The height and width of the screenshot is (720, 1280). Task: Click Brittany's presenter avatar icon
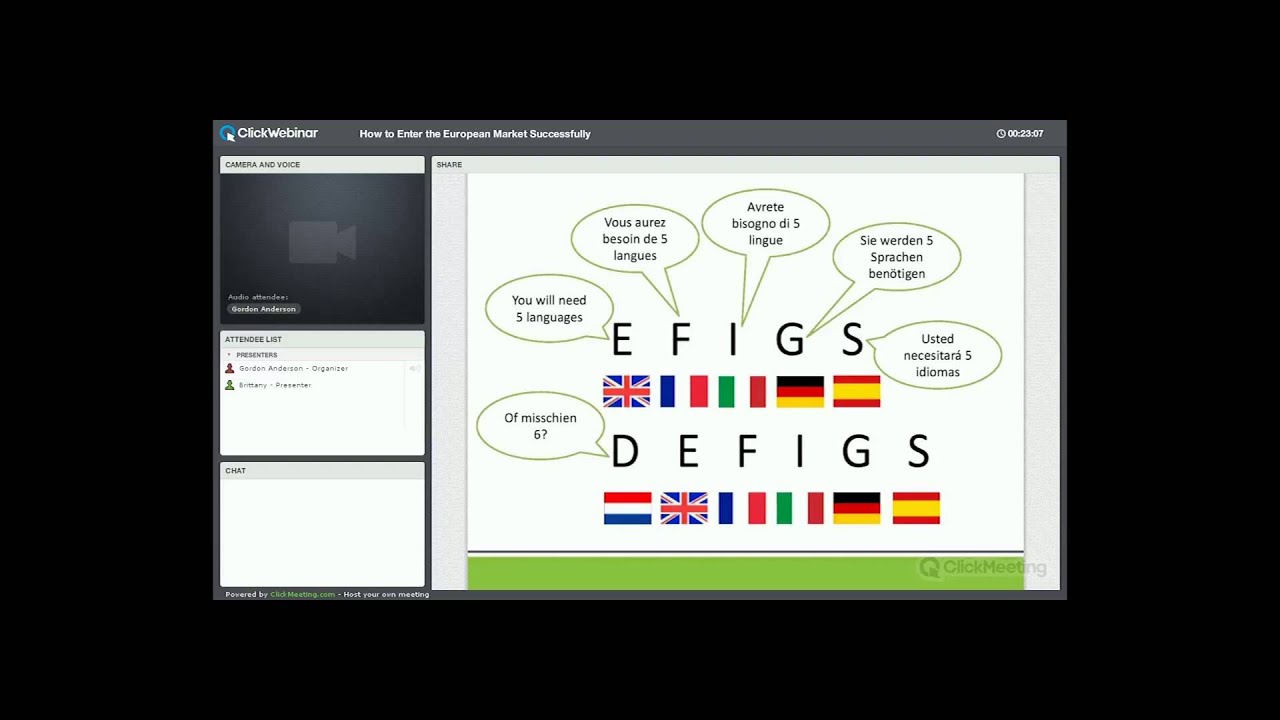230,385
